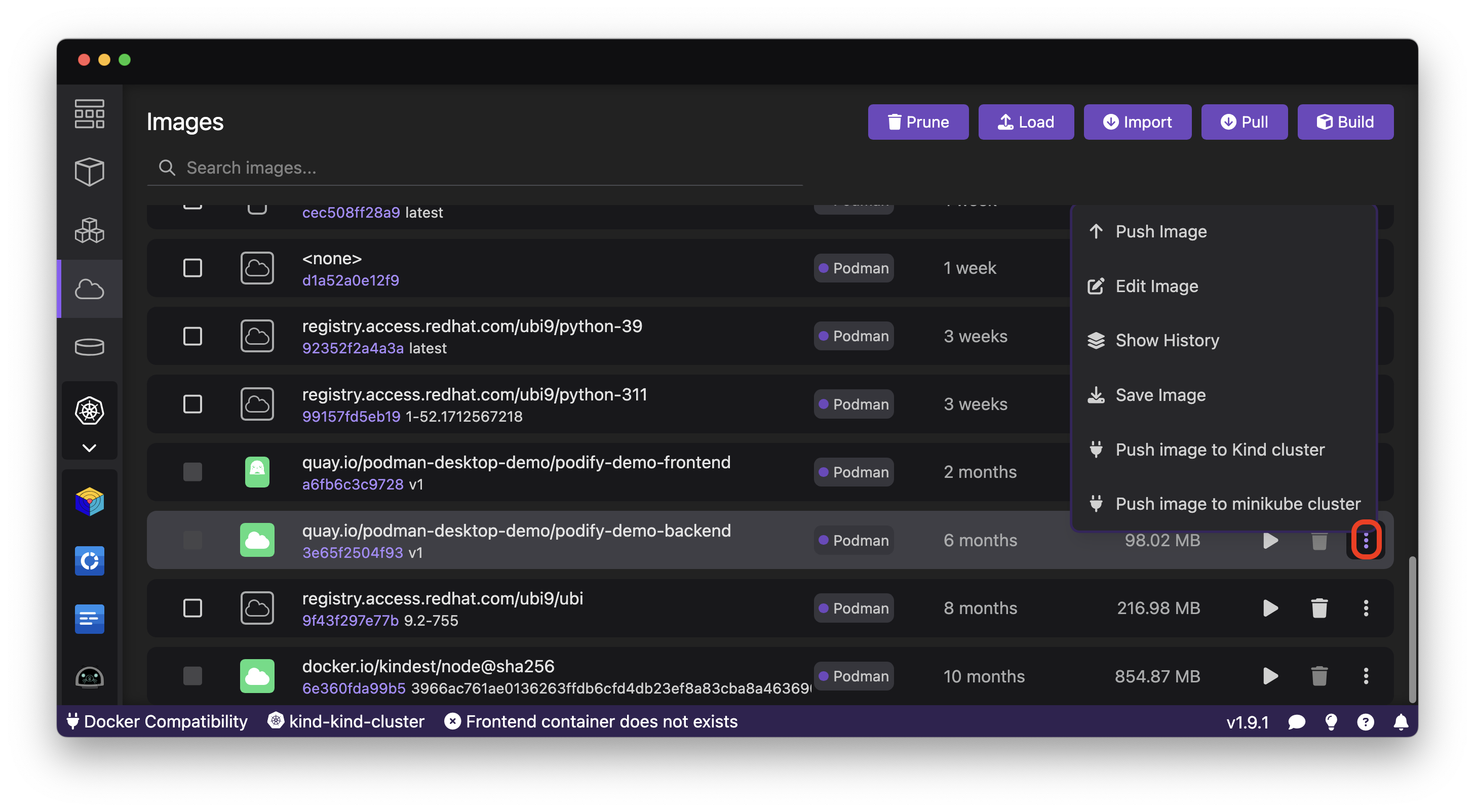Click the disabled checkbox of kindest/node row

pos(192,676)
